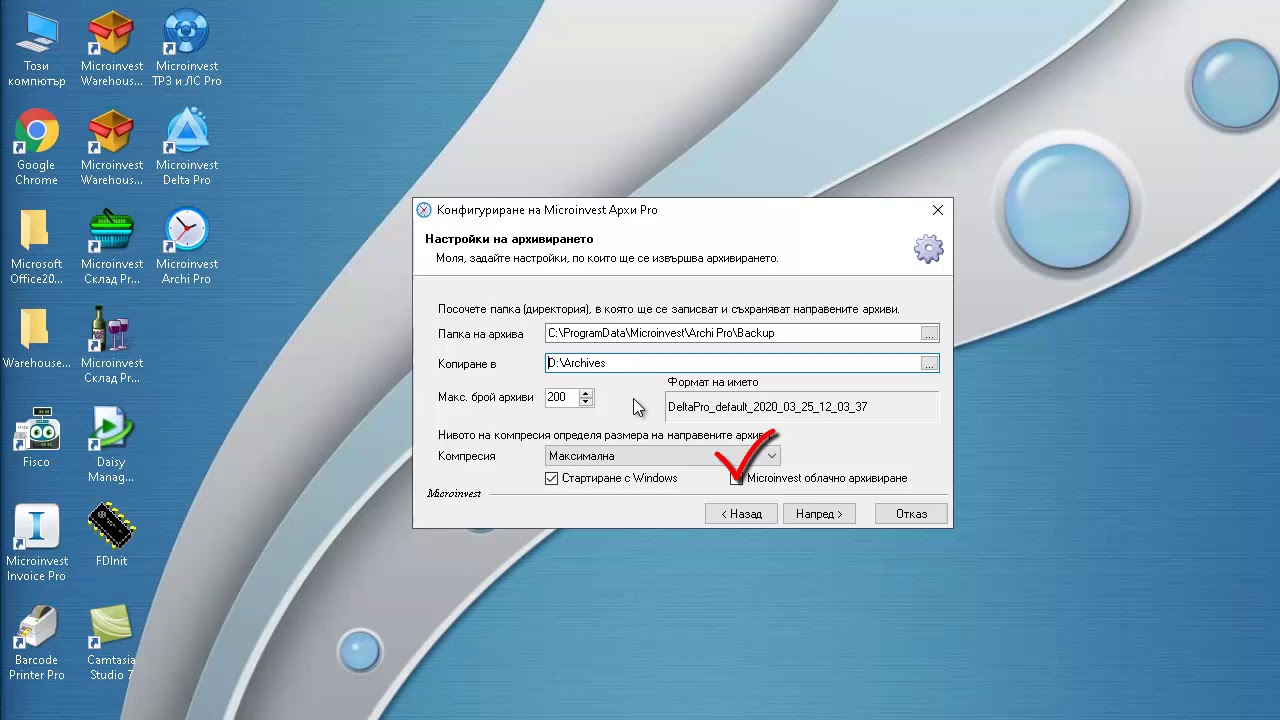Screen dimensions: 1280x720
Task: Browse for Копиране в folder
Action: [x=929, y=363]
